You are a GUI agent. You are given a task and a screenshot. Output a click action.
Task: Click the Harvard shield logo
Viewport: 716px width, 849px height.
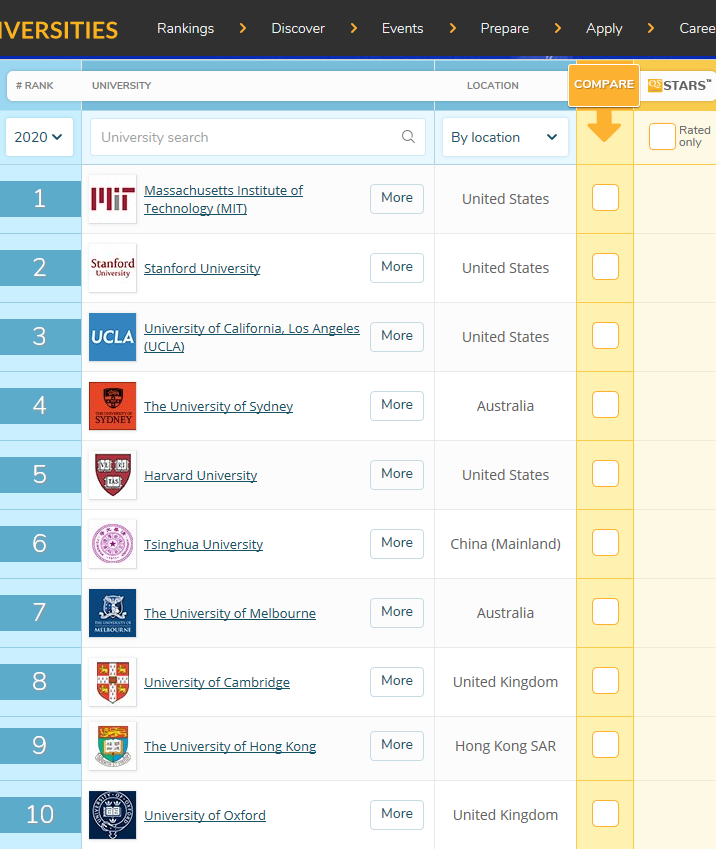[113, 475]
